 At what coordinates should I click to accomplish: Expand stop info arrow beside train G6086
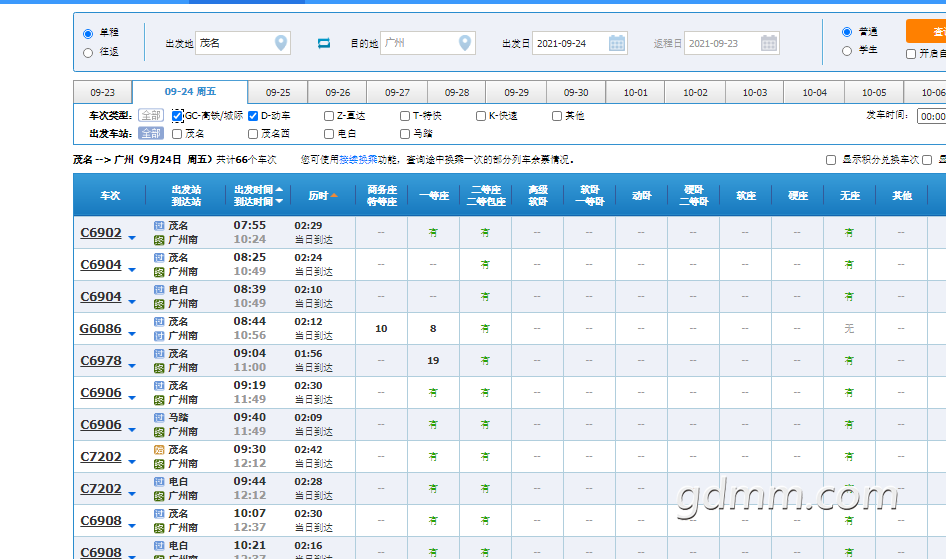[x=132, y=335]
